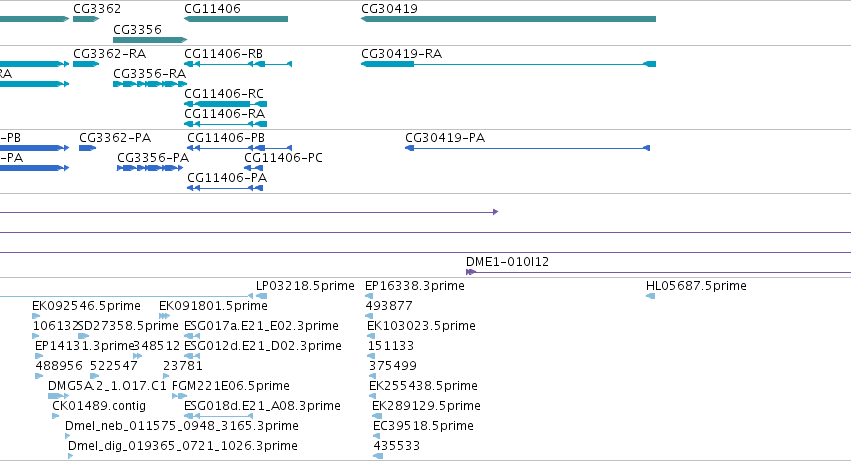Click the CG11406-RC thick exon bar
Image resolution: width=851 pixels, height=461 pixels.
[x=224, y=104]
